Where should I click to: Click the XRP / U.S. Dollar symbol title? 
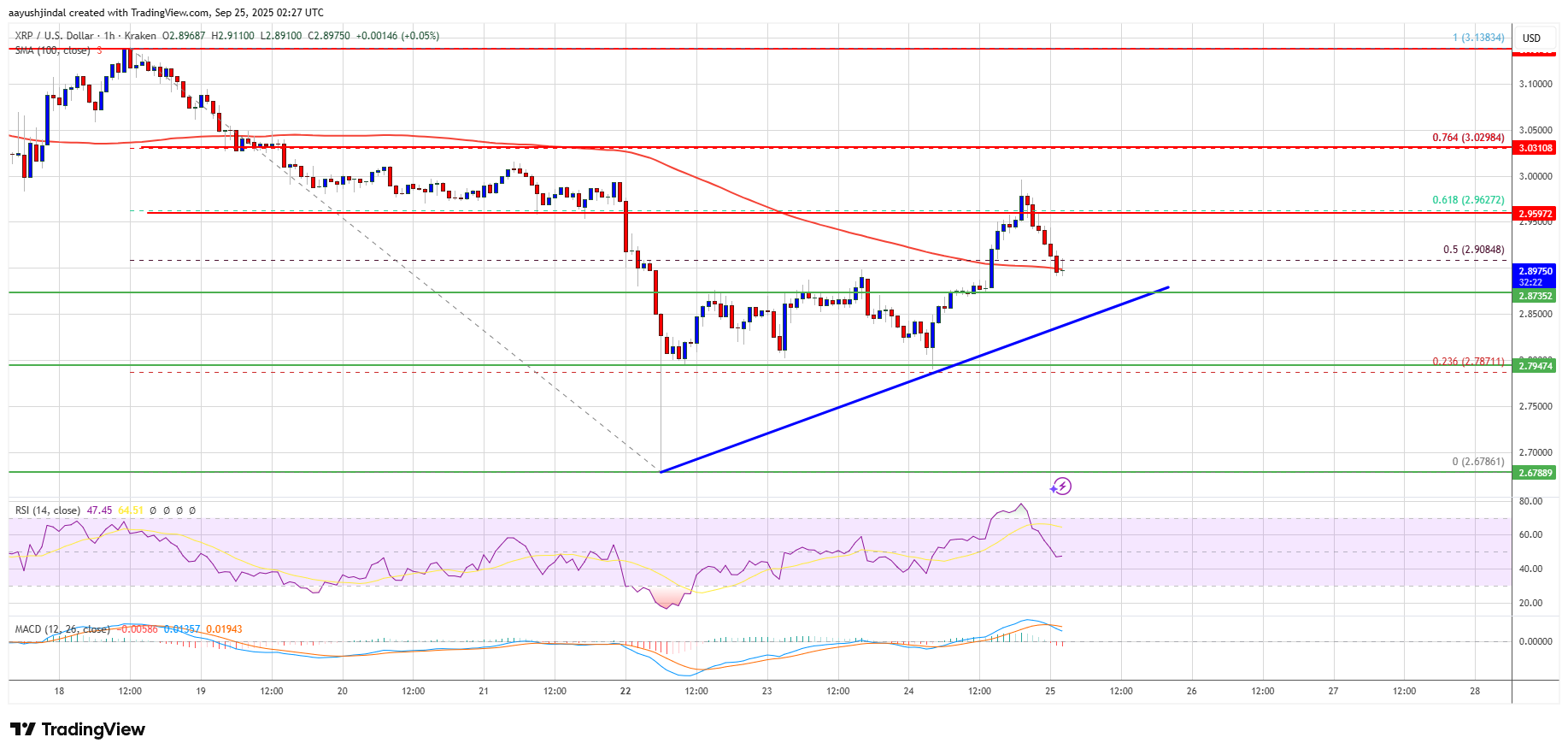click(x=54, y=36)
